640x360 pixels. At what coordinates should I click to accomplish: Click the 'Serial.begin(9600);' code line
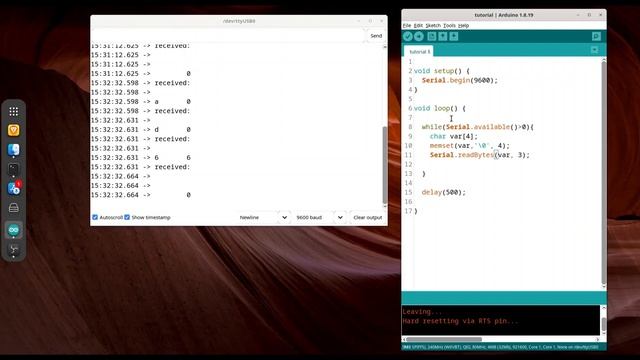(460, 80)
